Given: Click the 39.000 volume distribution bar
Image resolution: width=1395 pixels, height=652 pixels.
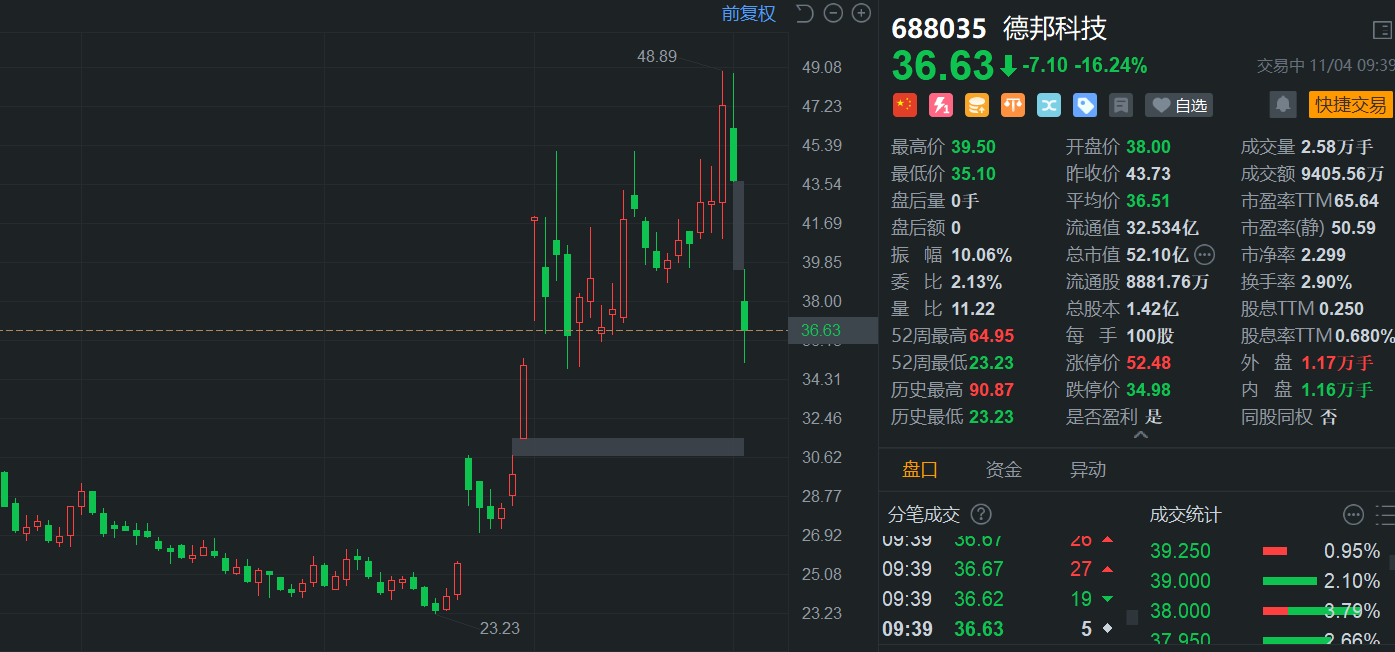Looking at the screenshot, I should (1290, 581).
